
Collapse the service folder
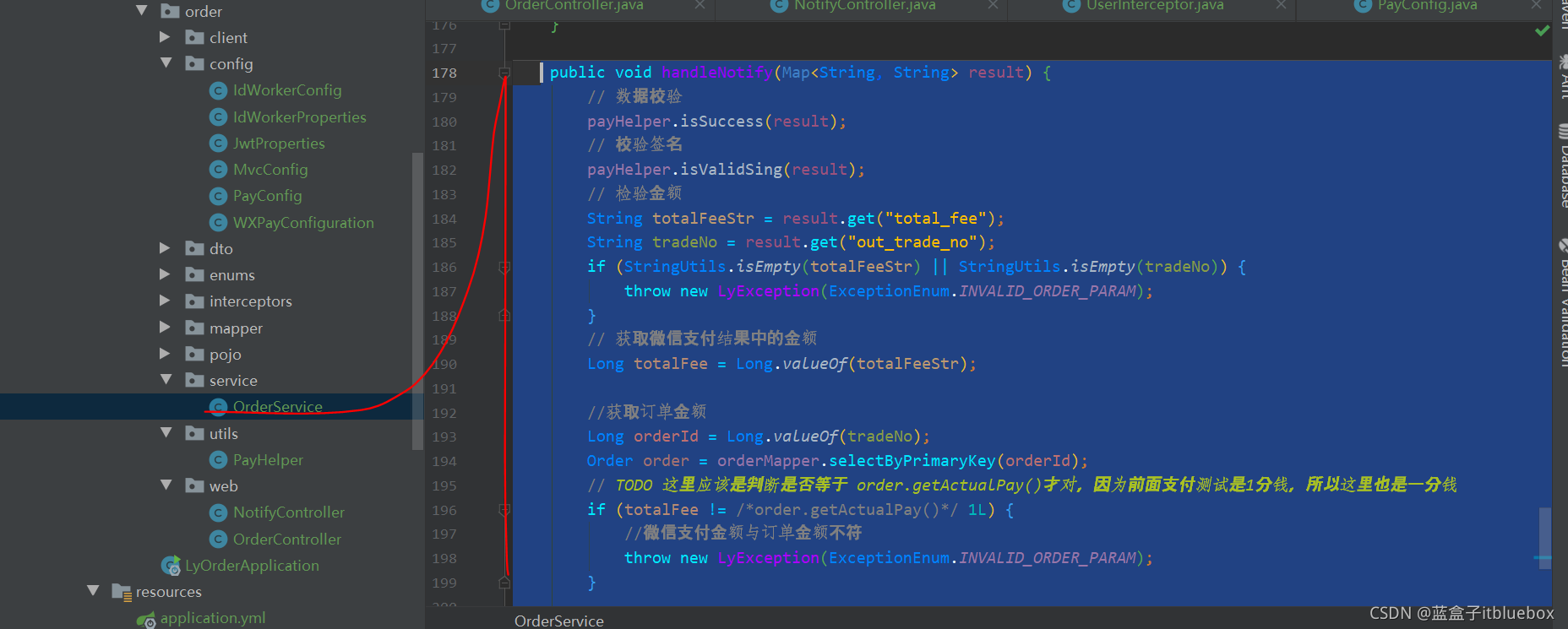166,380
